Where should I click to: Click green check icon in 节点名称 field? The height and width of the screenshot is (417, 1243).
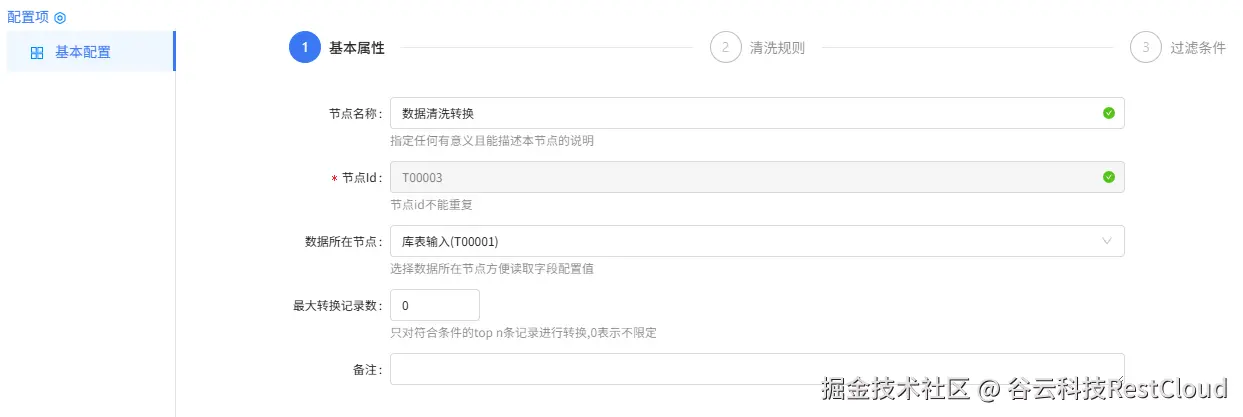tap(1108, 113)
